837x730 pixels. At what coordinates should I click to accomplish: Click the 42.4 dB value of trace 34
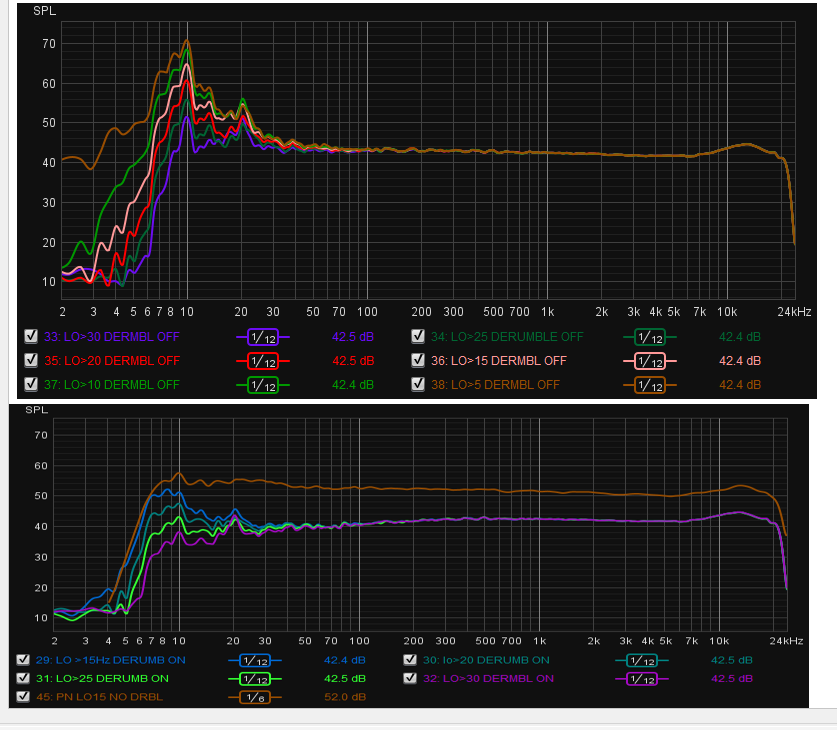point(740,337)
